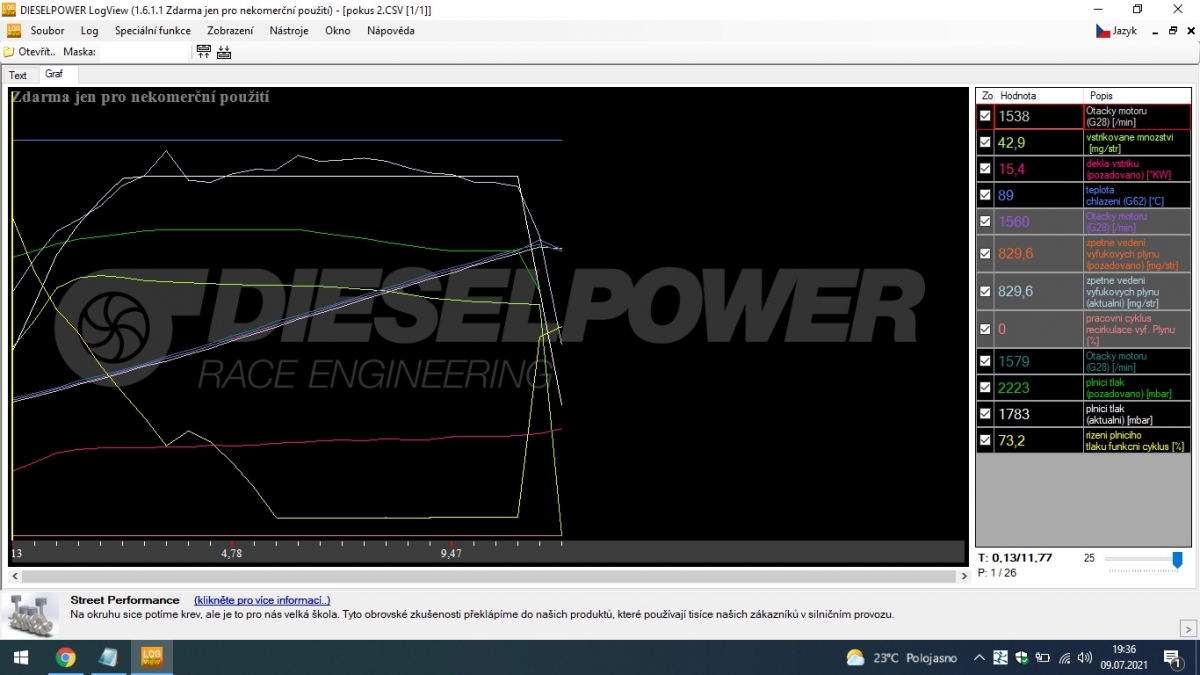This screenshot has height=675, width=1200.
Task: Open the Soubor menu
Action: [x=48, y=31]
